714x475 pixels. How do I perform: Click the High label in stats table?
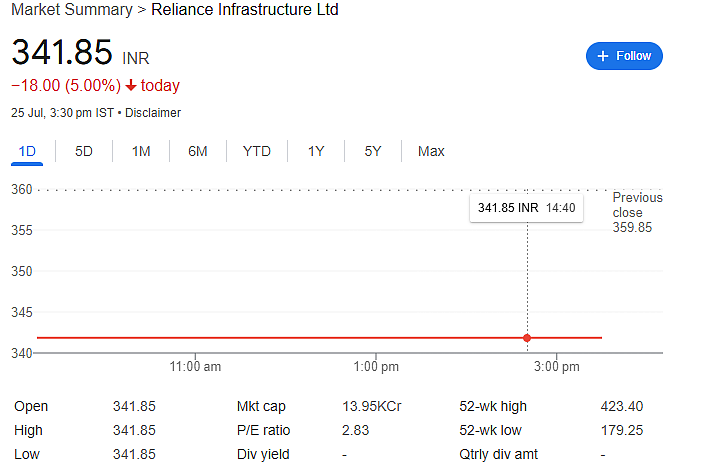click(28, 430)
